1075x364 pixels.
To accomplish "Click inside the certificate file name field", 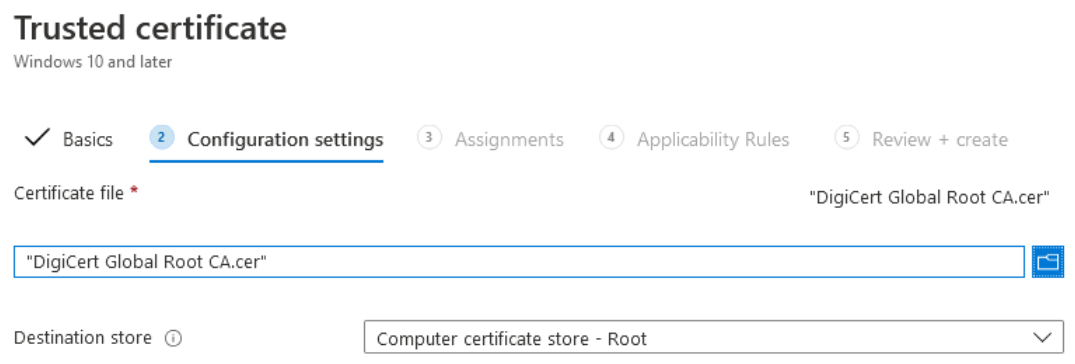I will click(519, 262).
